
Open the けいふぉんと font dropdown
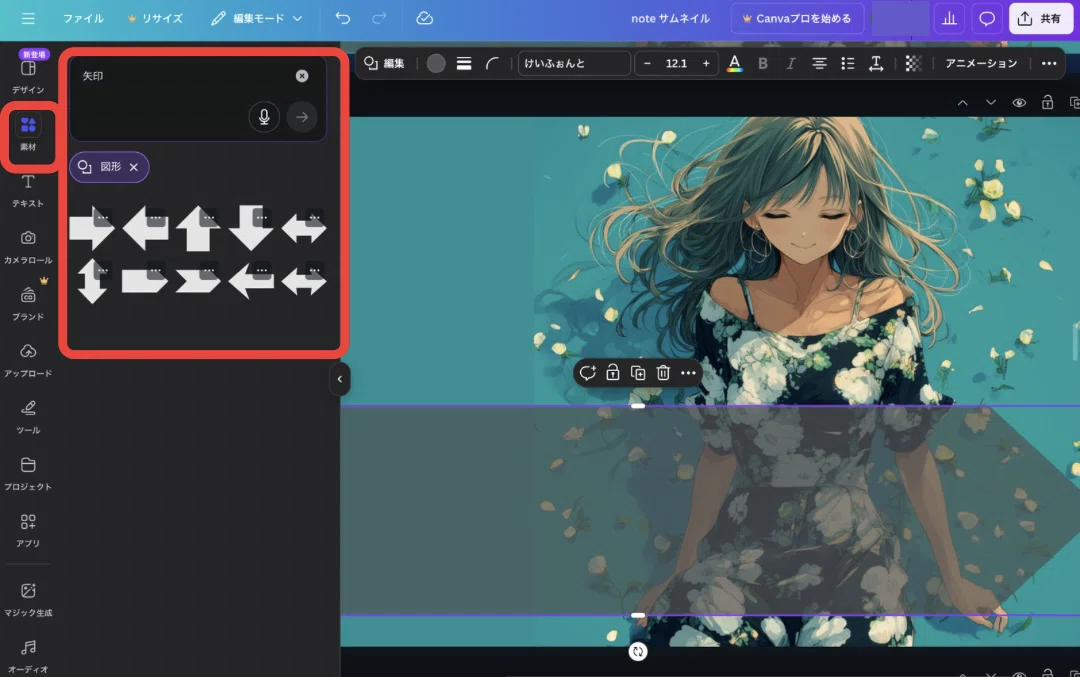574,63
